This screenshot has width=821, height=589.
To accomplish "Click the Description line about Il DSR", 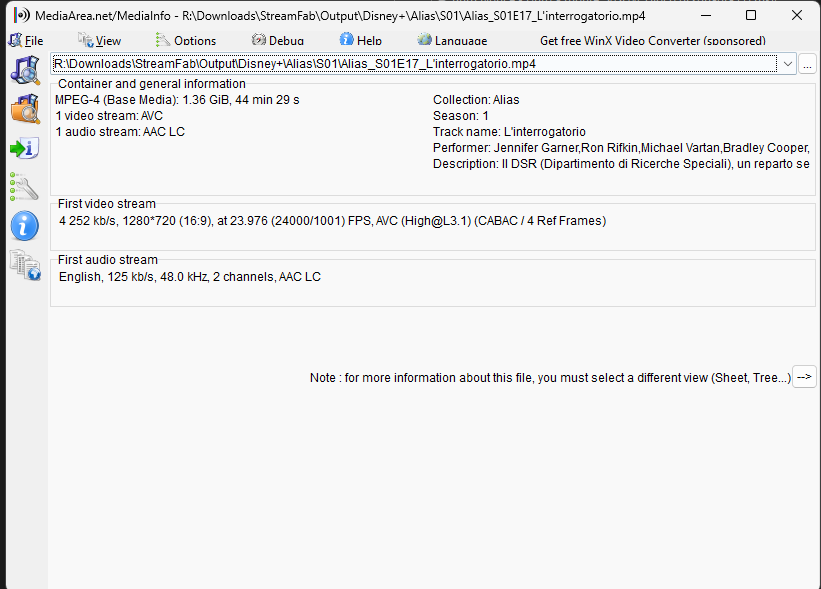I will pos(621,164).
